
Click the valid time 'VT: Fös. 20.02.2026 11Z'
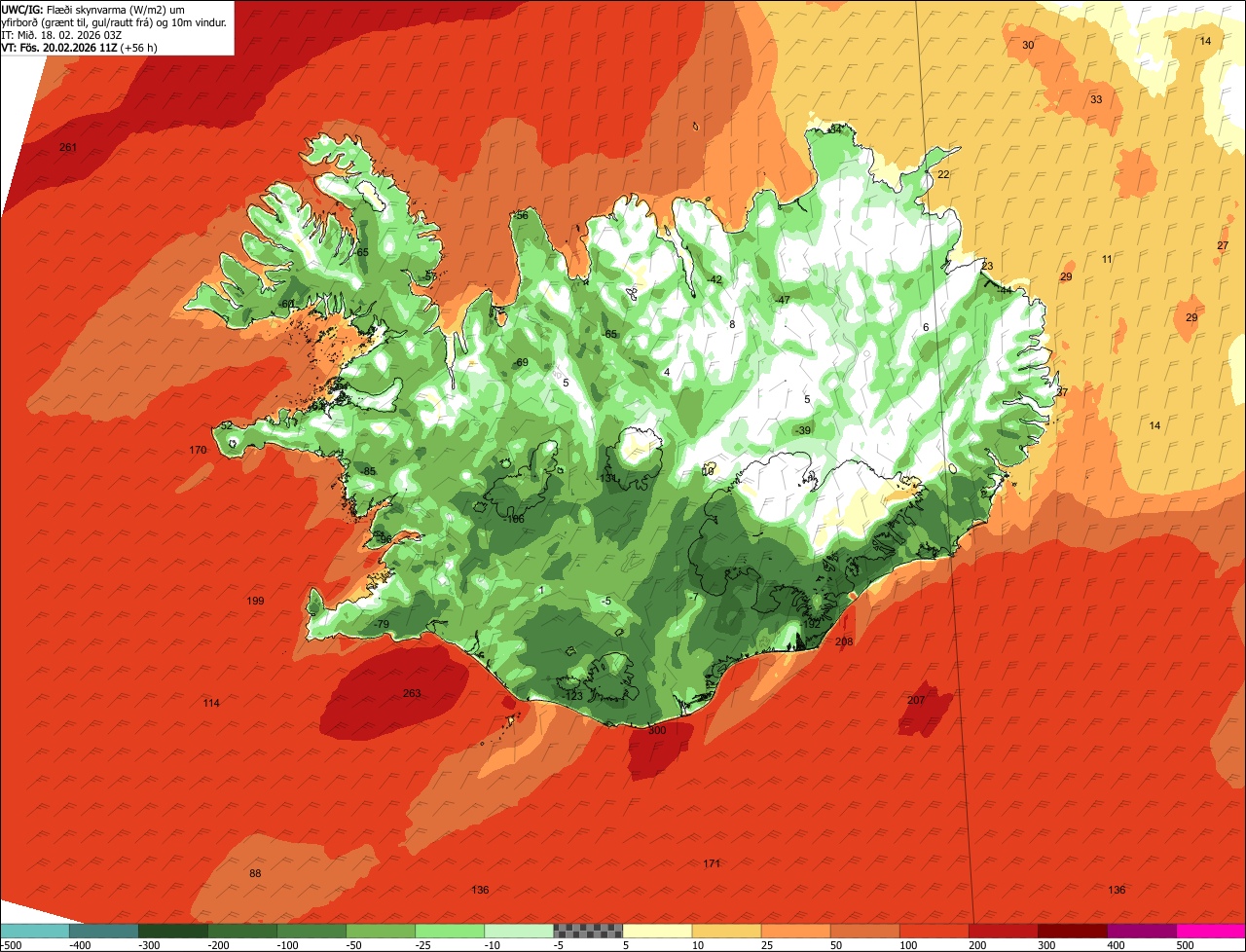[x=58, y=48]
